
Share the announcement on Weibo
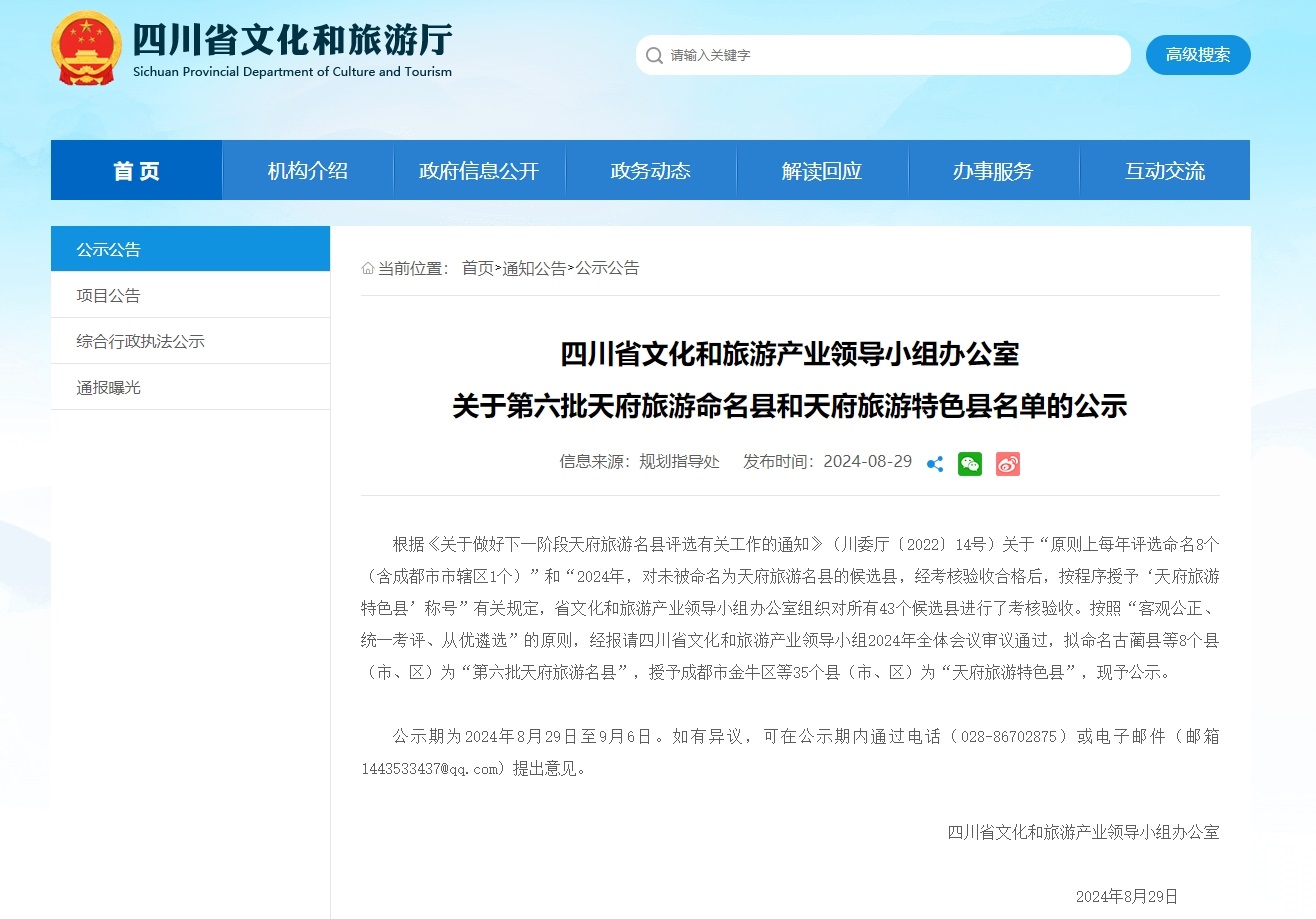[x=1007, y=464]
